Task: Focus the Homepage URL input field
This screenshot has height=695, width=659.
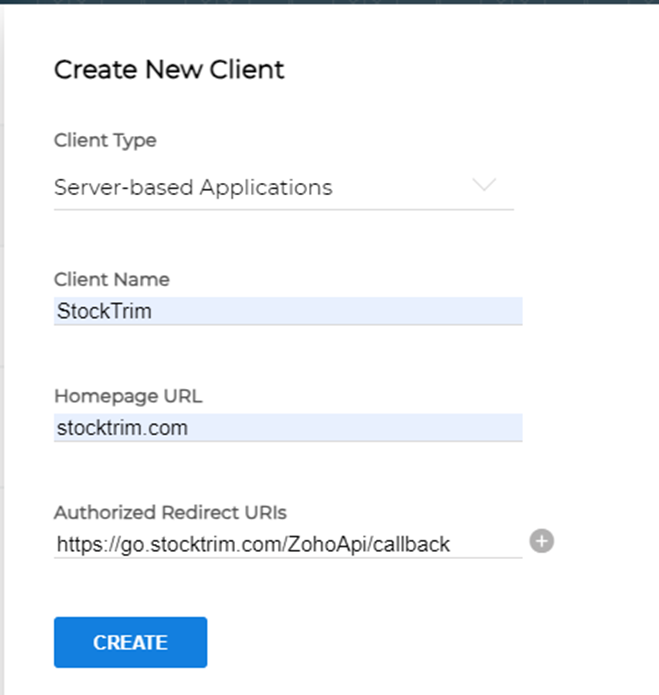Action: pos(287,428)
